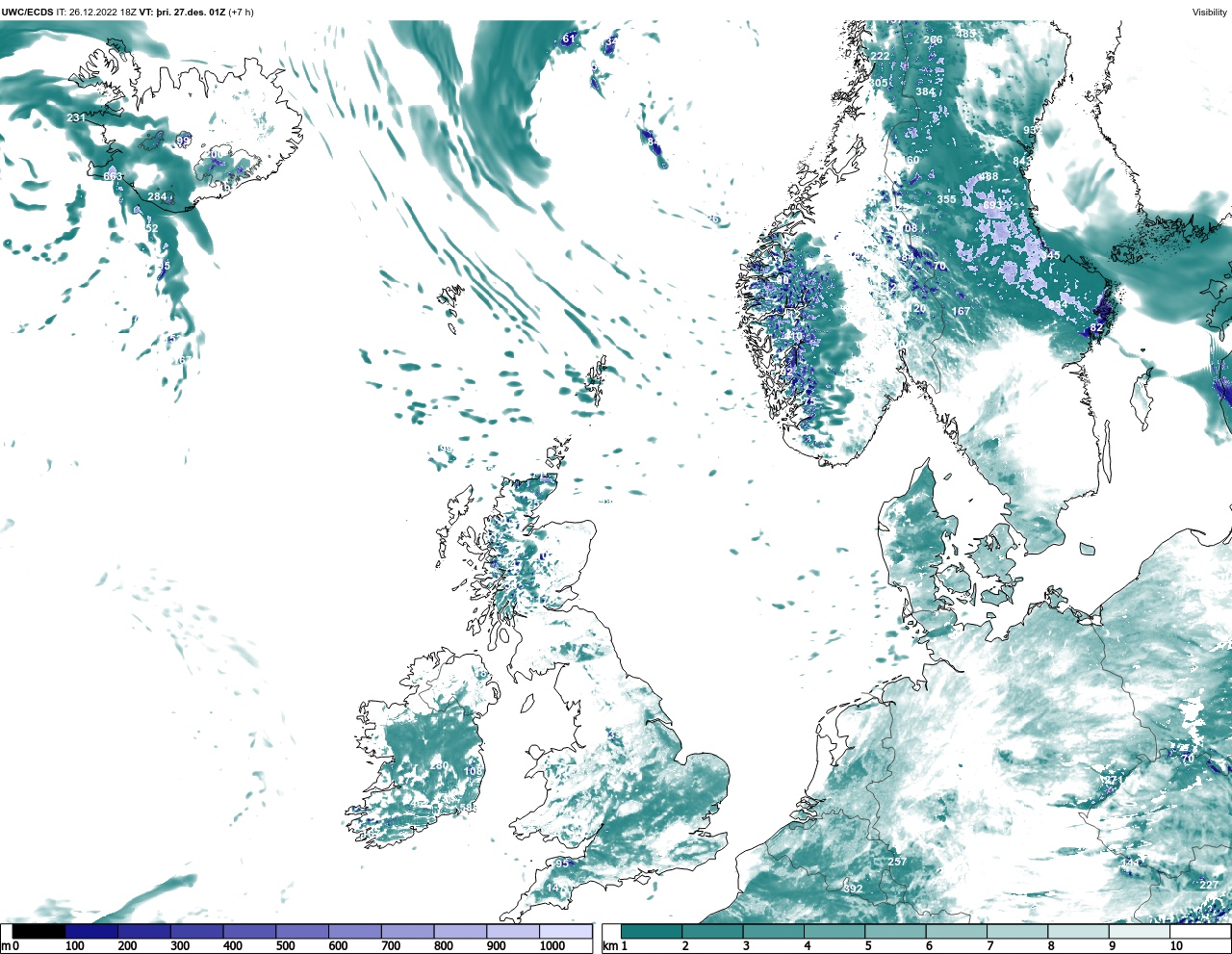Click the '384' visibility value in Sweden
The width and height of the screenshot is (1232, 954).
[925, 91]
